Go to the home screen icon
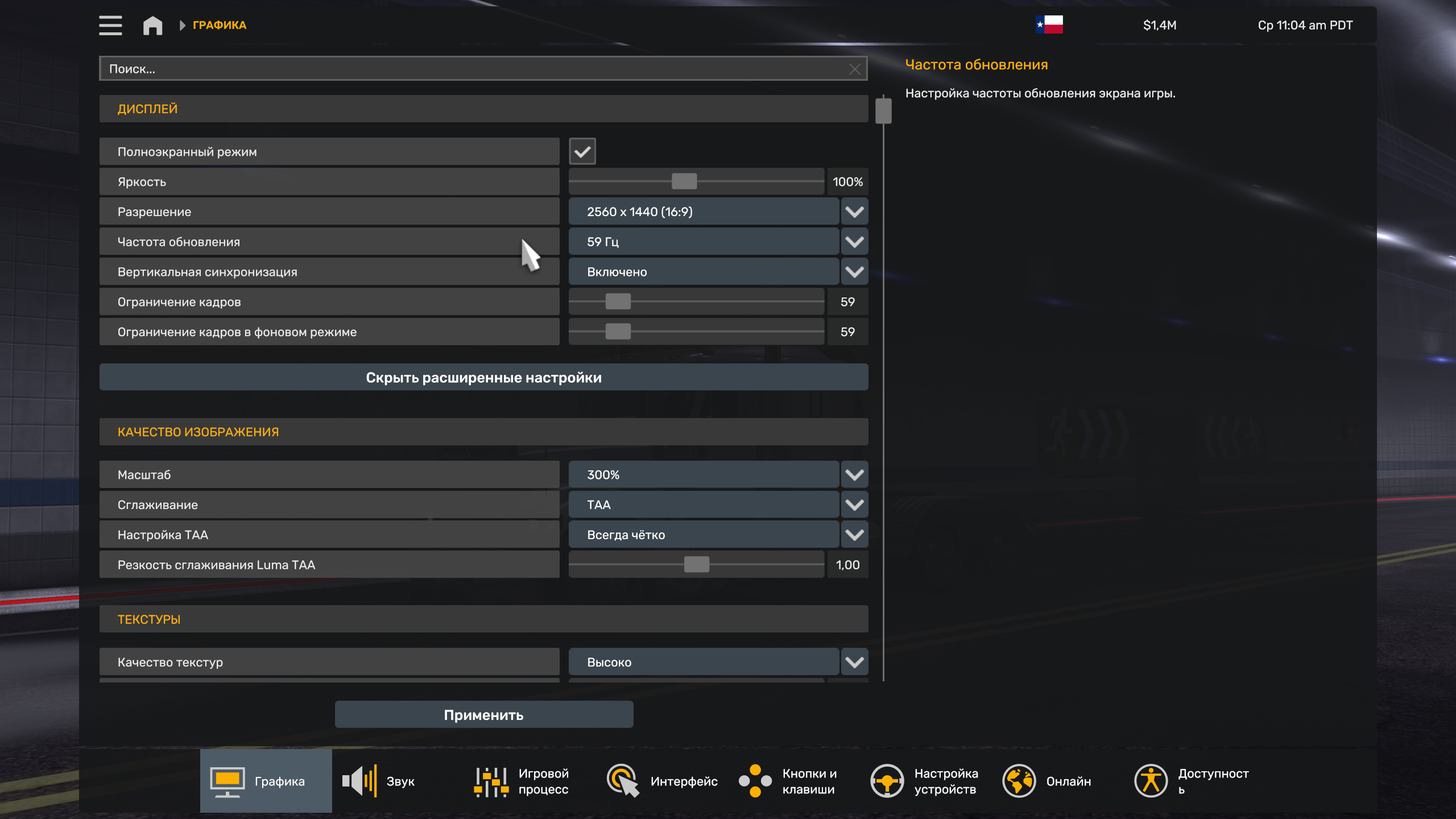 coord(152,25)
